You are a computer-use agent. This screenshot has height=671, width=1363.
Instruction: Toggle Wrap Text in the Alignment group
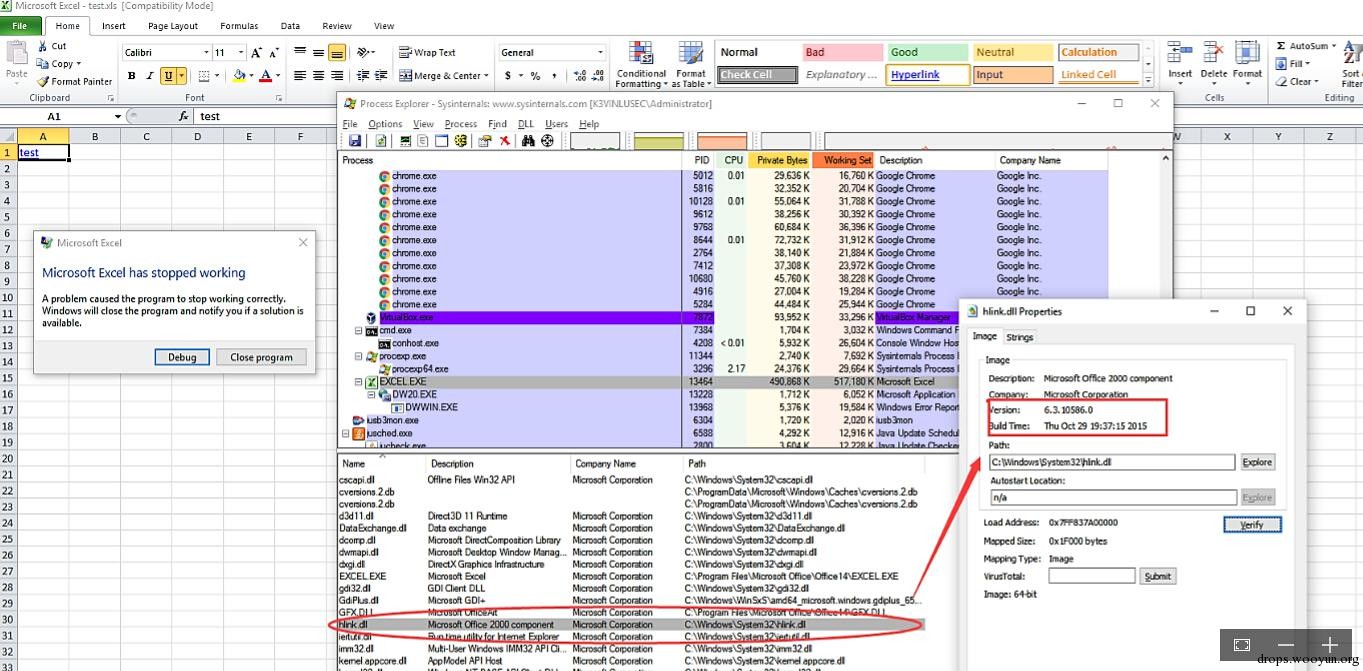click(427, 53)
